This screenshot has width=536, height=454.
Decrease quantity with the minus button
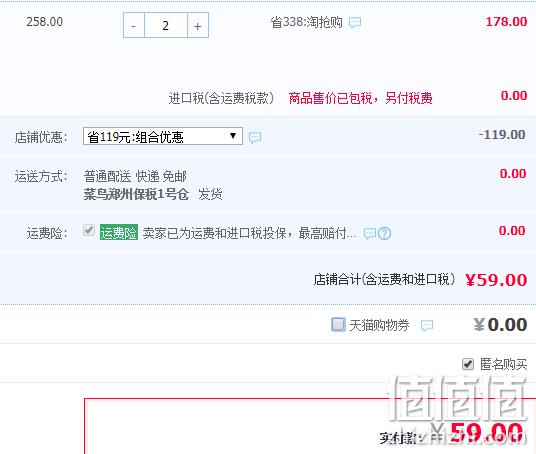pyautogui.click(x=134, y=25)
